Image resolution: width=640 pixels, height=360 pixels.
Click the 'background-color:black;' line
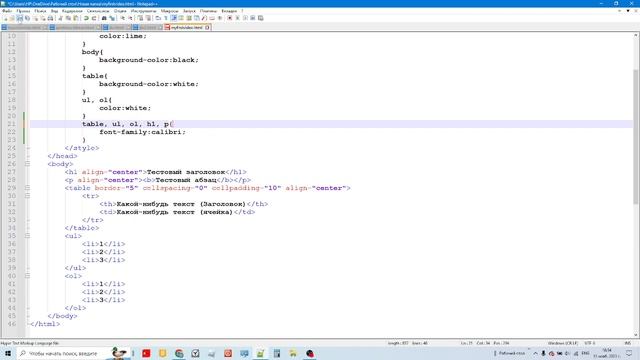tap(149, 60)
